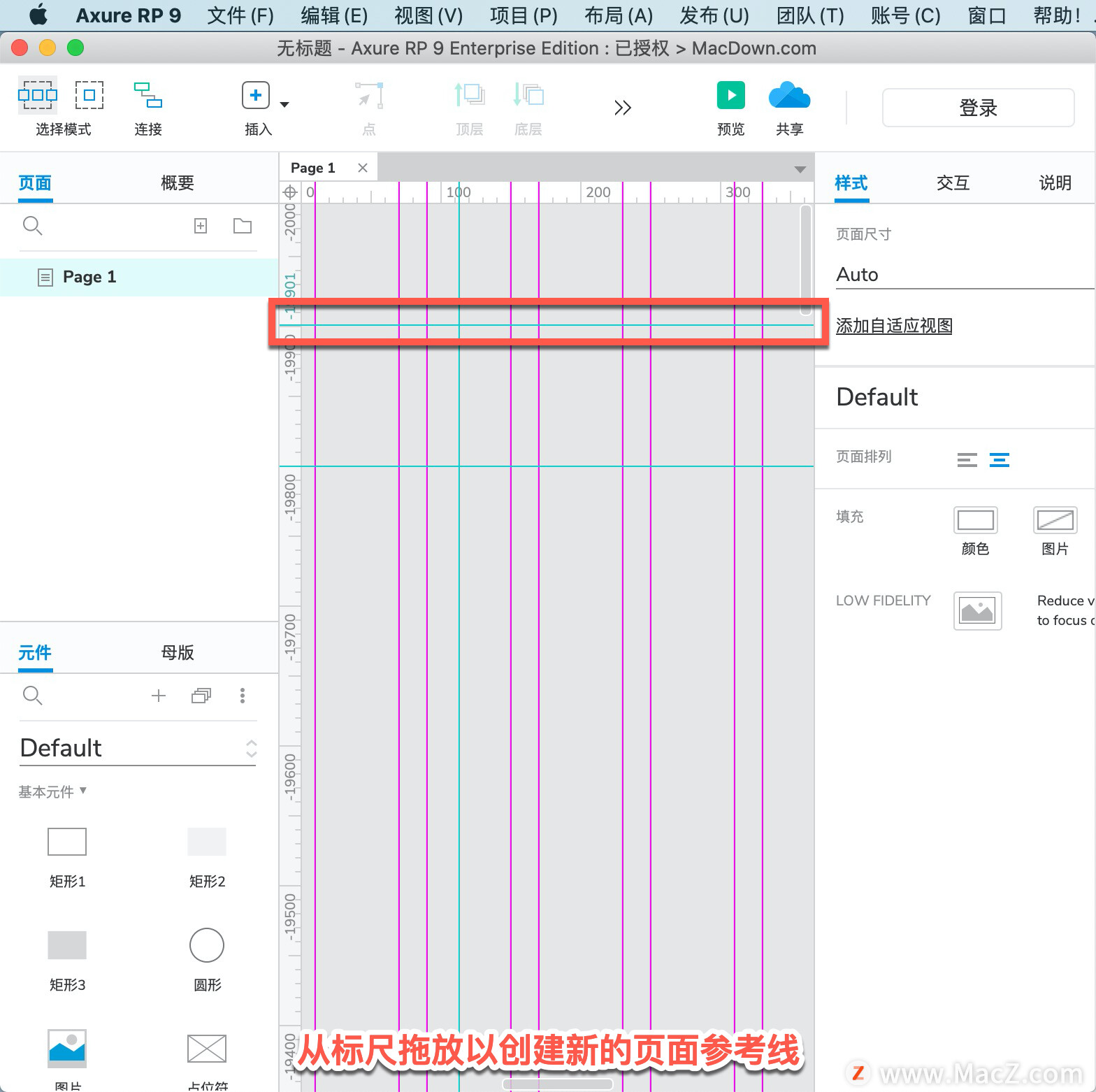
Task: Click the Add Library plus icon
Action: (x=159, y=696)
